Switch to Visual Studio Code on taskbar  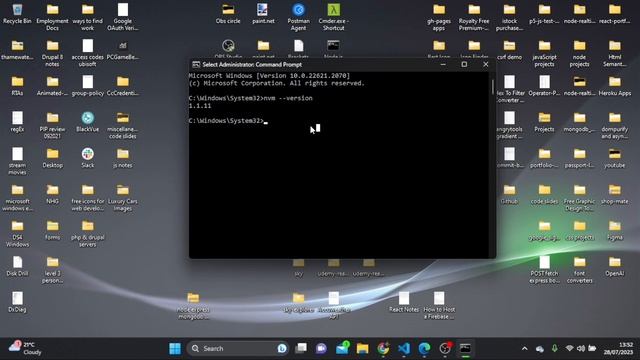click(404, 348)
